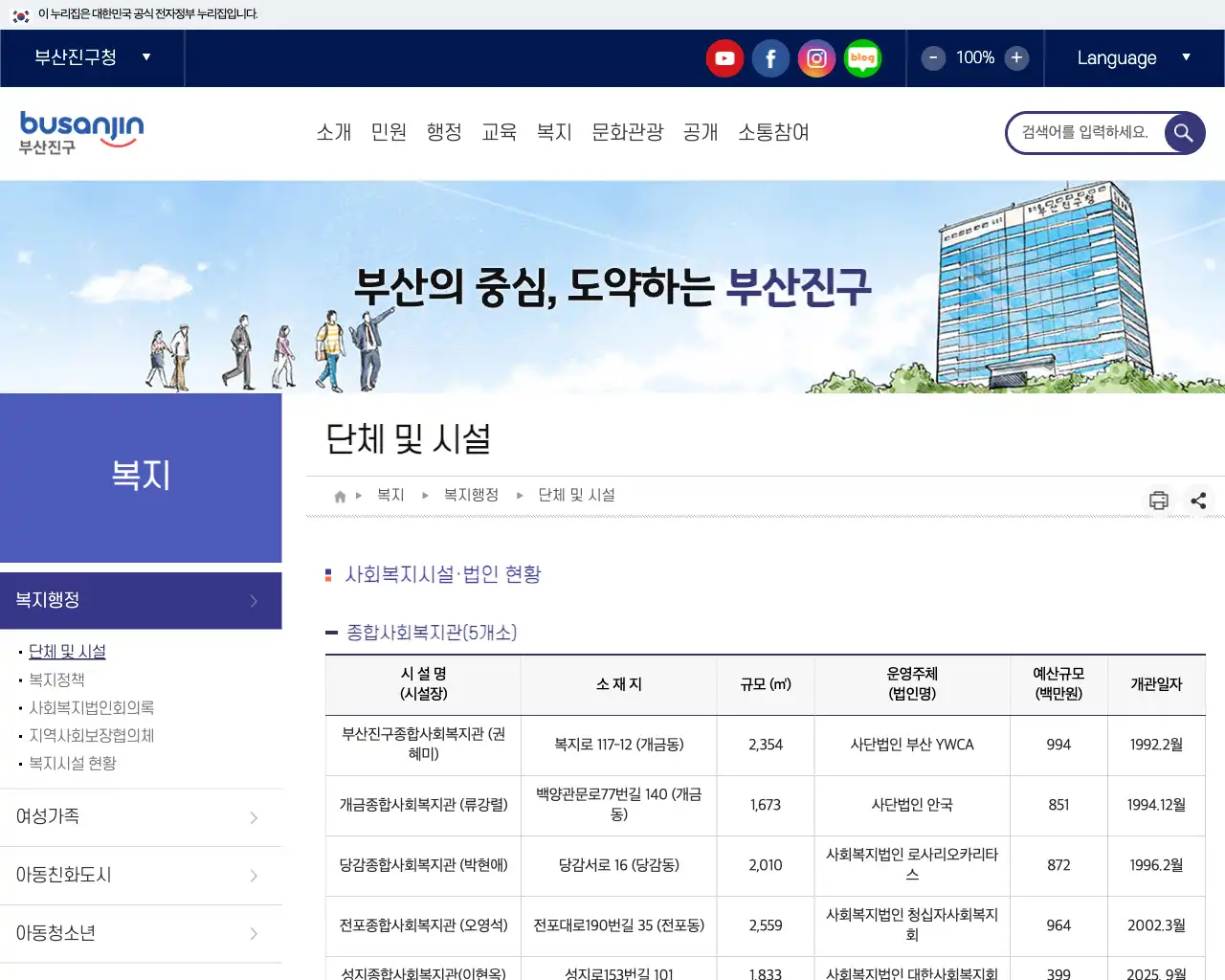Visit the Instagram profile icon
The height and width of the screenshot is (980, 1225).
tap(816, 58)
